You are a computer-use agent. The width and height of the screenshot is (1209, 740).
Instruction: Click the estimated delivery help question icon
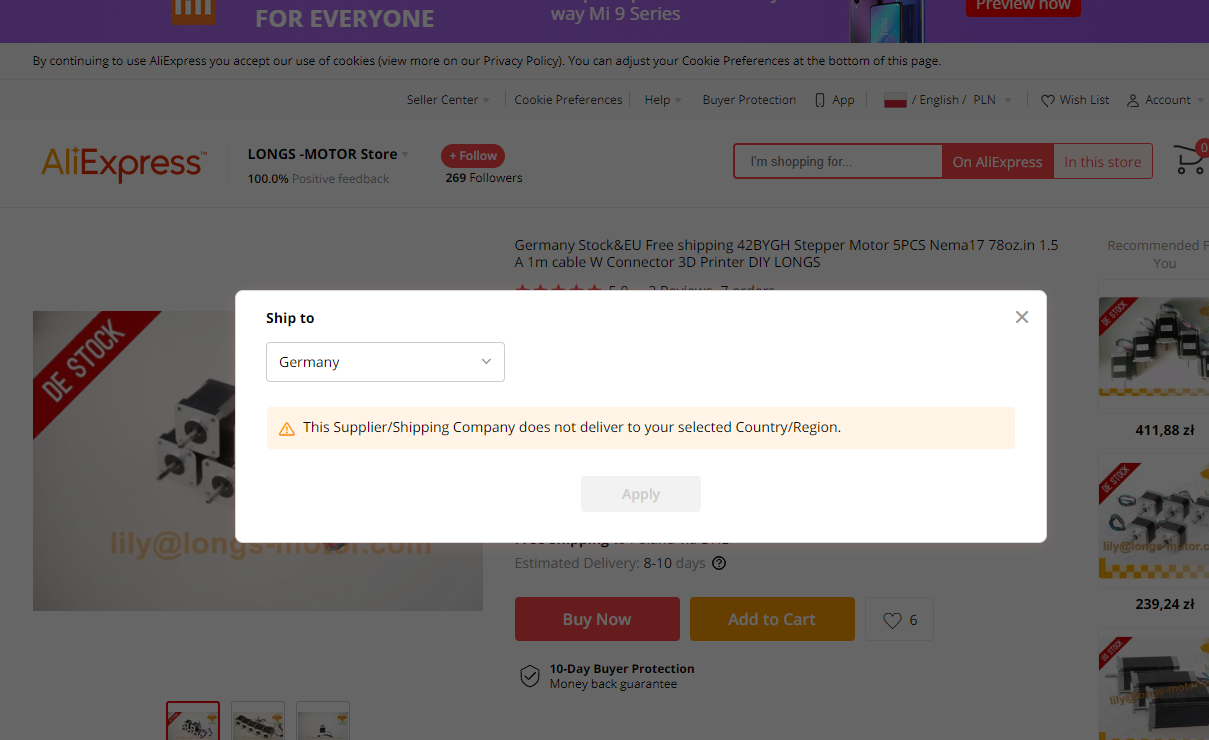tap(719, 563)
